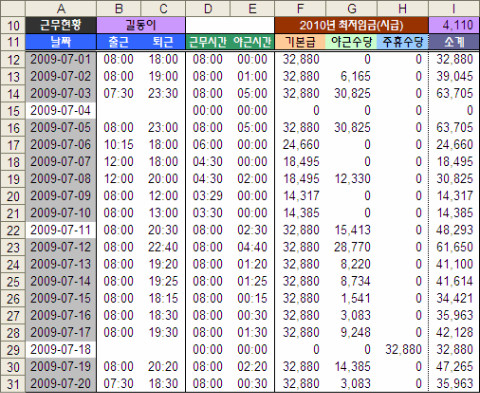Select column F header

pyautogui.click(x=300, y=9)
